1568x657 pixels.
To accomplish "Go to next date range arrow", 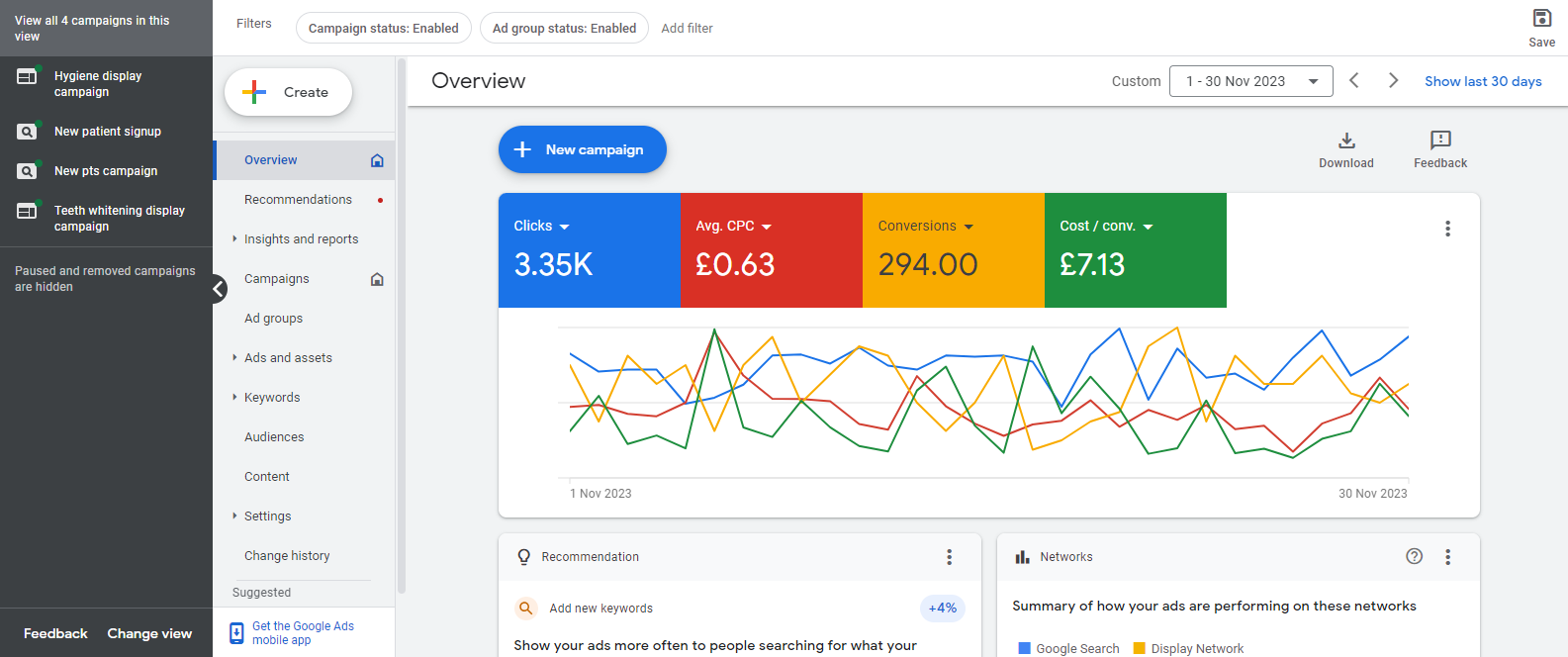I will pos(1393,81).
